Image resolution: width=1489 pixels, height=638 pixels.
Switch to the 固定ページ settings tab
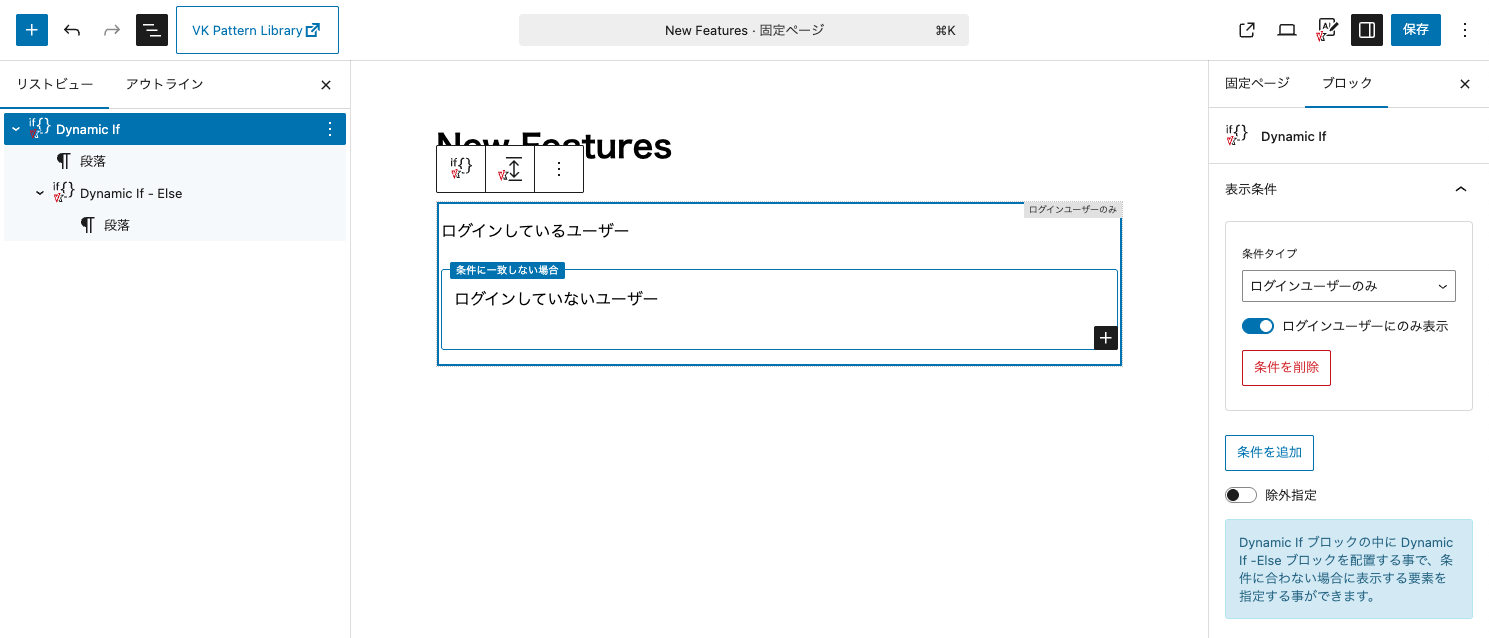[1257, 84]
